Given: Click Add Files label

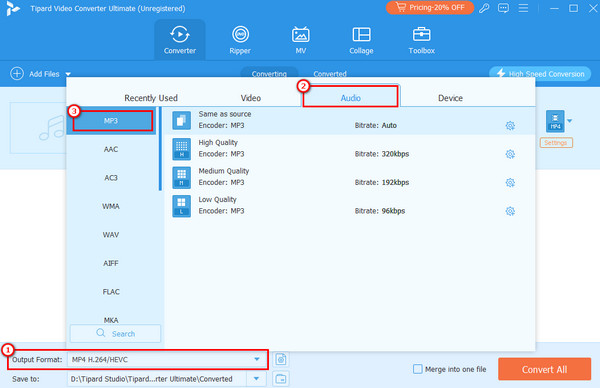Looking at the screenshot, I should [x=44, y=74].
